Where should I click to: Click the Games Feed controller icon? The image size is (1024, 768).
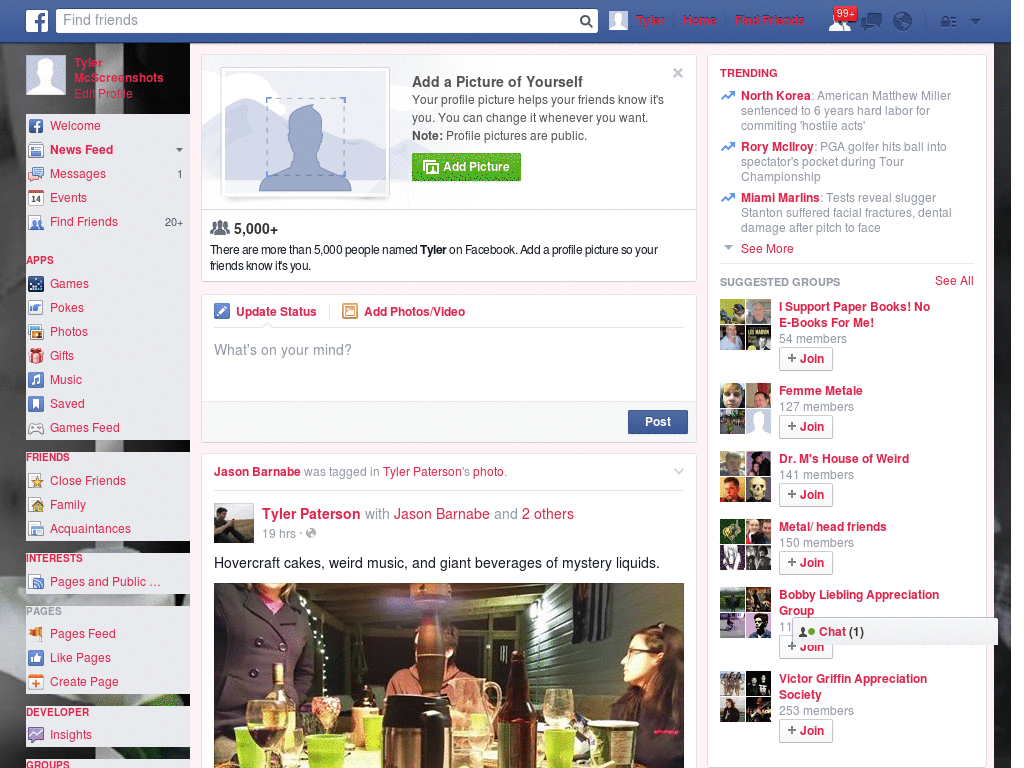coord(36,428)
